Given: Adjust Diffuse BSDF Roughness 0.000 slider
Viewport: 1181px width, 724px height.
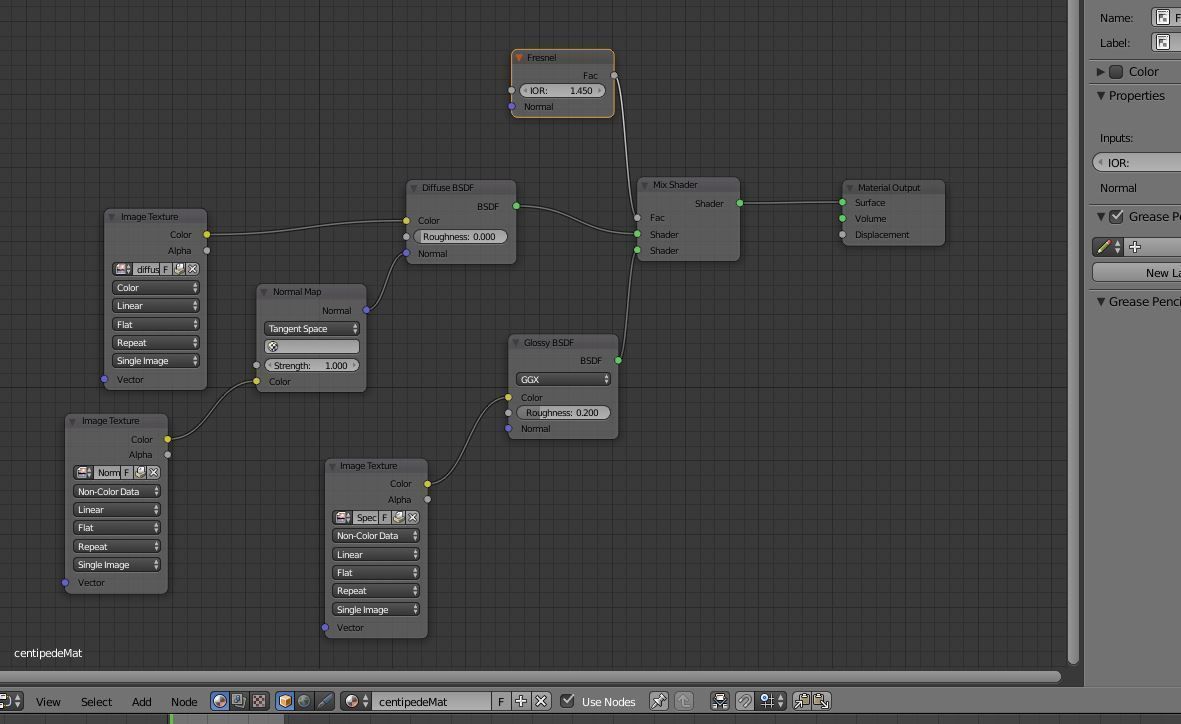Looking at the screenshot, I should (460, 237).
